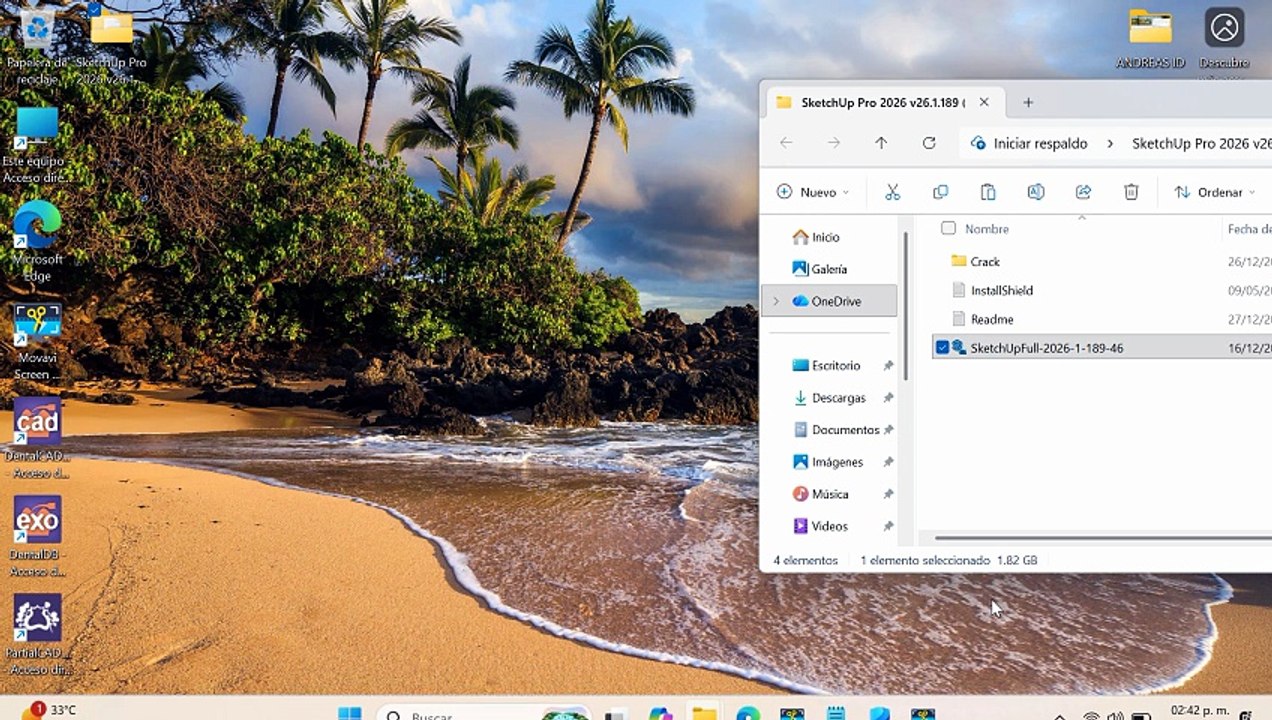Screen dimensions: 1272x720
Task: Click the Copy icon in the toolbar
Action: pos(940,192)
